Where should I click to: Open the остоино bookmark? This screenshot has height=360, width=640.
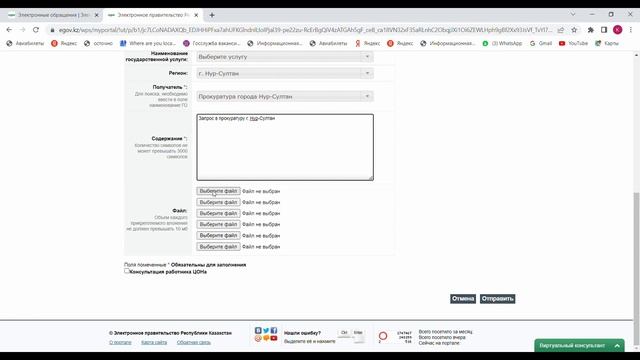[x=98, y=43]
